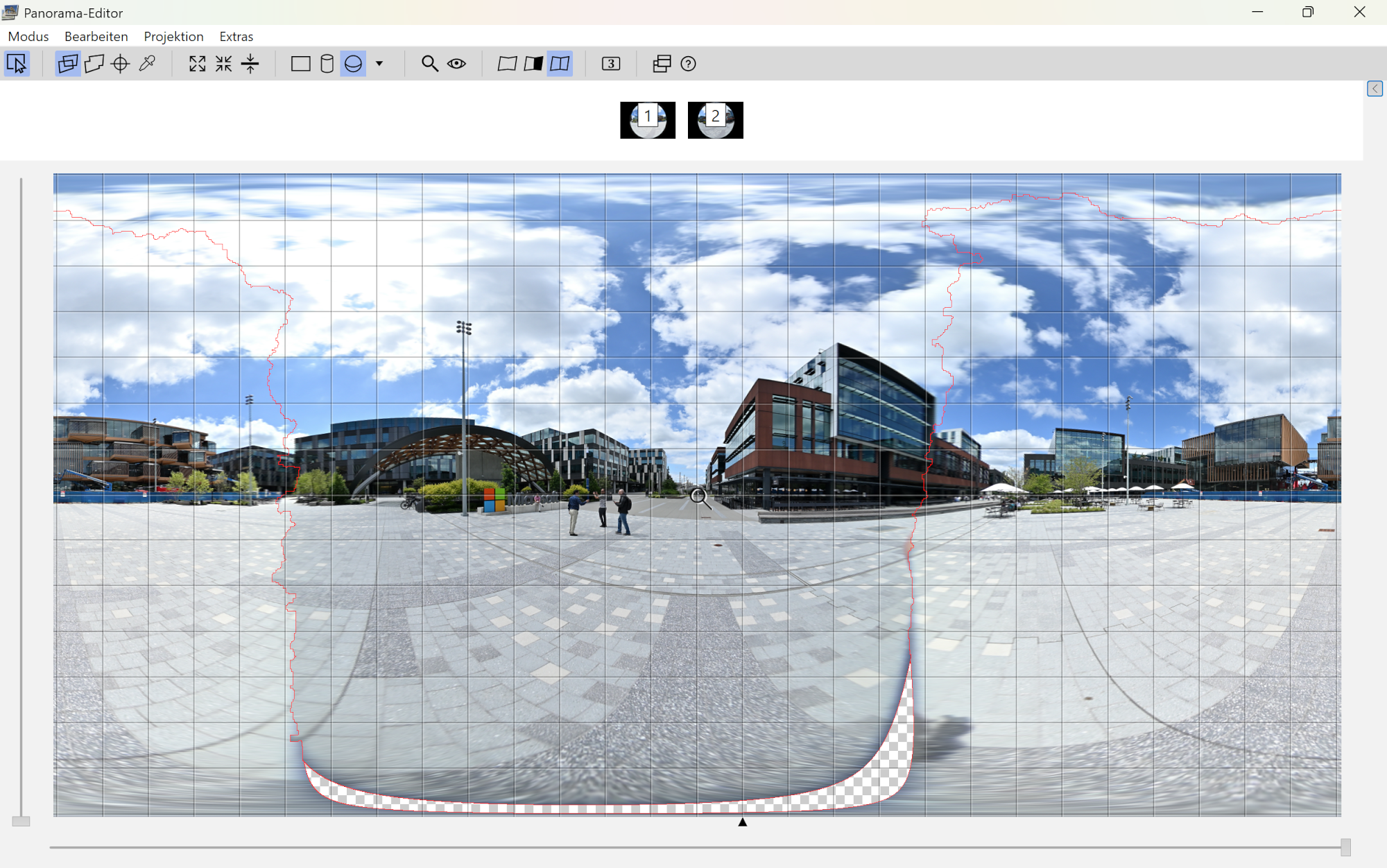
Task: Open the Bearbeiten menu
Action: coord(96,36)
